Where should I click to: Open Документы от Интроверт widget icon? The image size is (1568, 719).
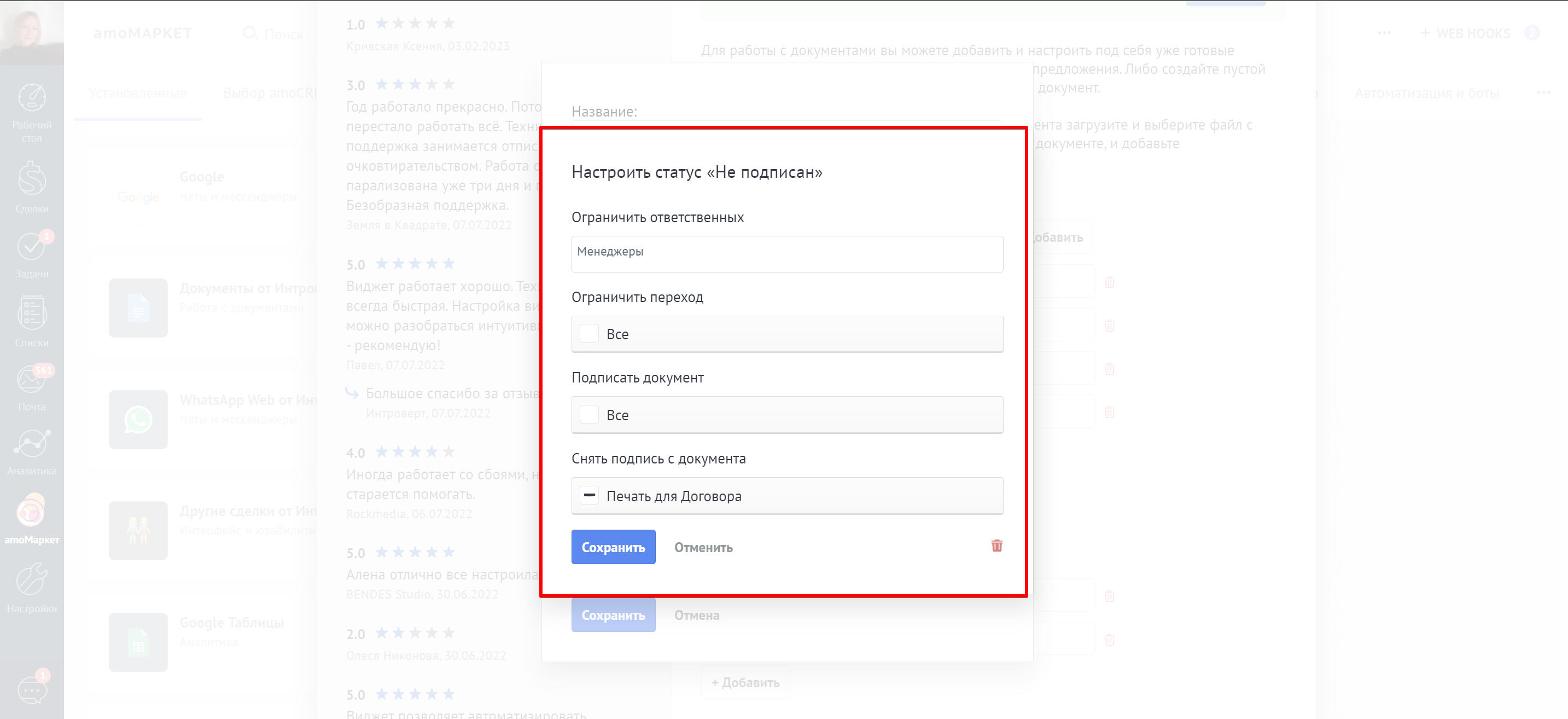pos(138,308)
